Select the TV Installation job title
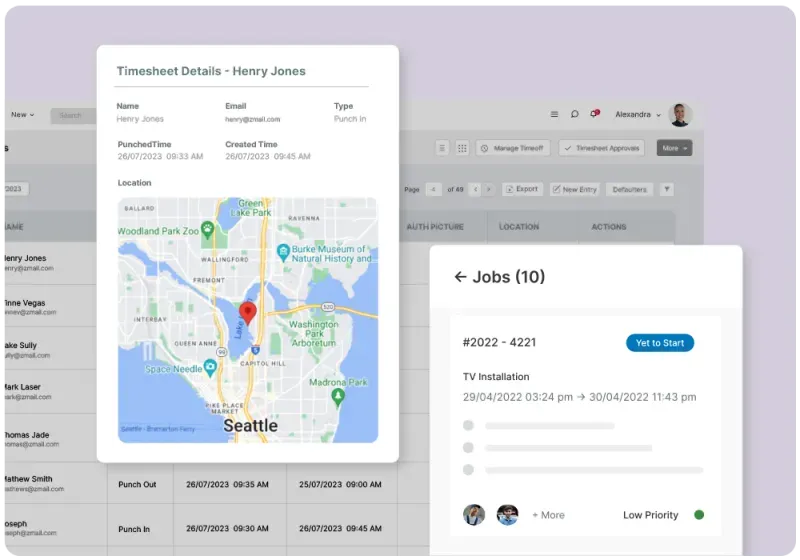 click(496, 376)
